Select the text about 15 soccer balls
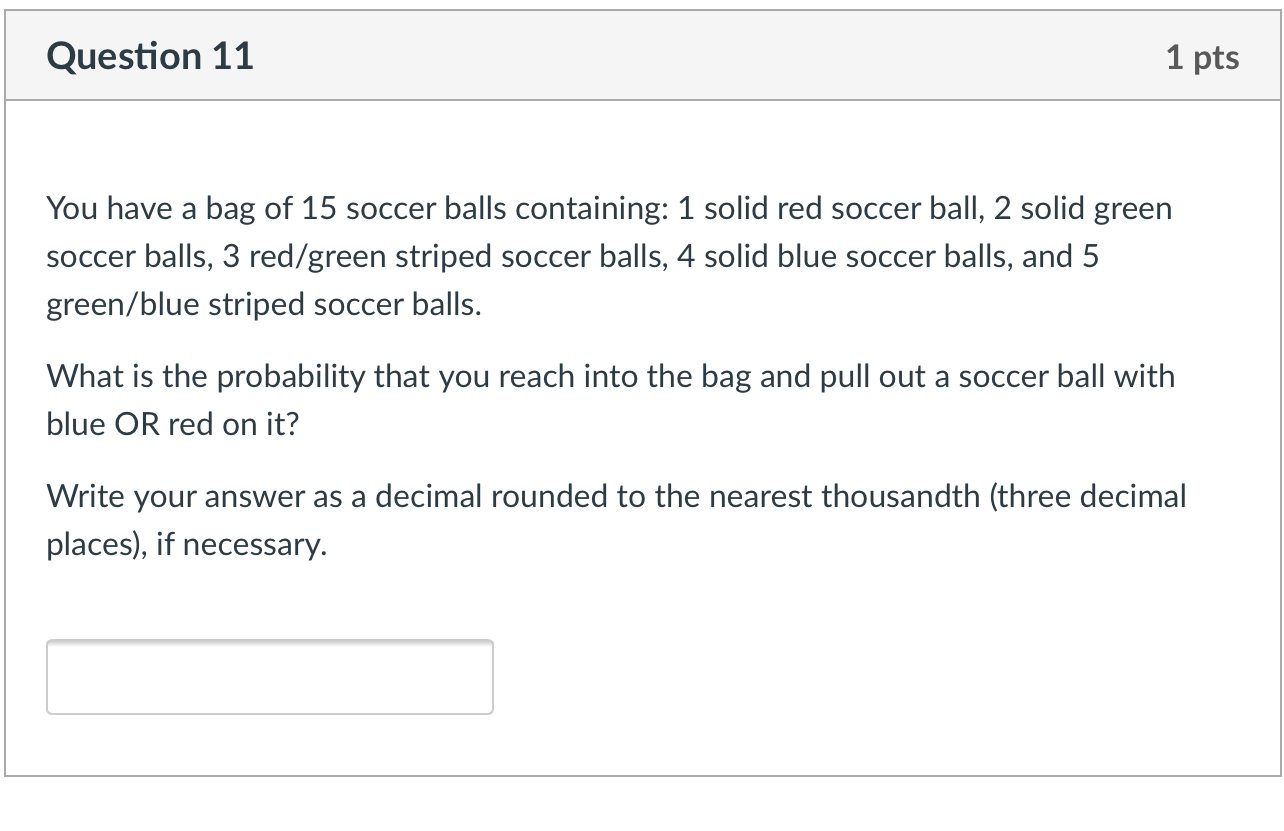 click(400, 208)
